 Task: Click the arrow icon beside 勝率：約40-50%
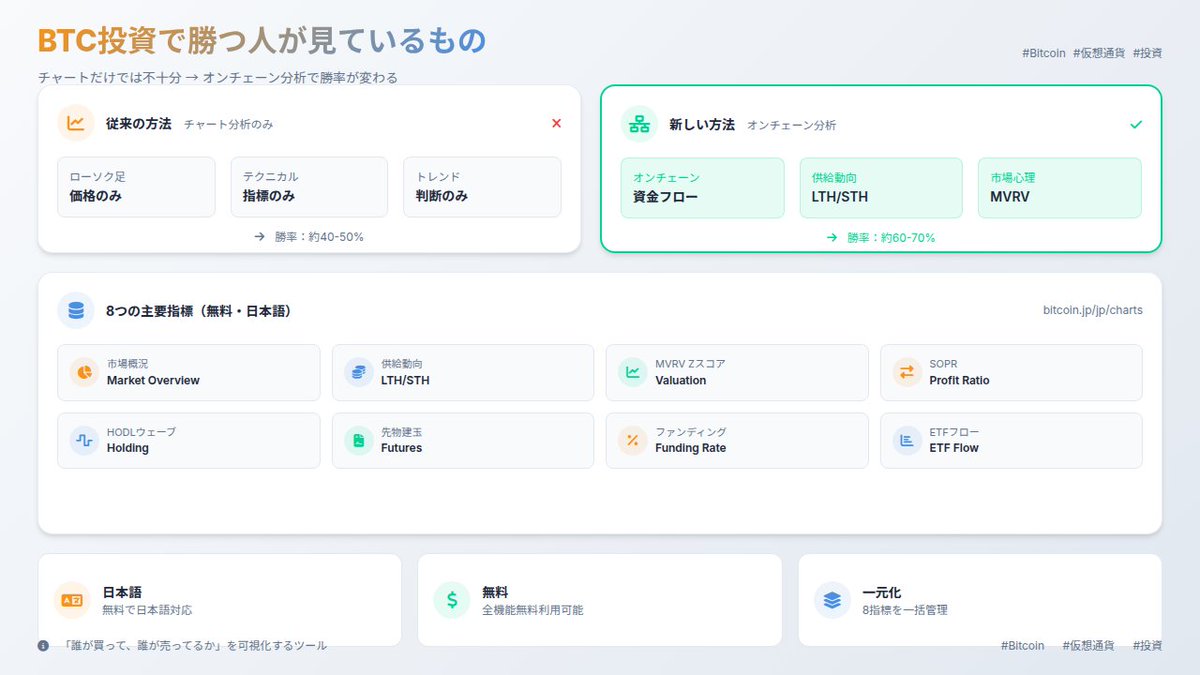point(260,237)
